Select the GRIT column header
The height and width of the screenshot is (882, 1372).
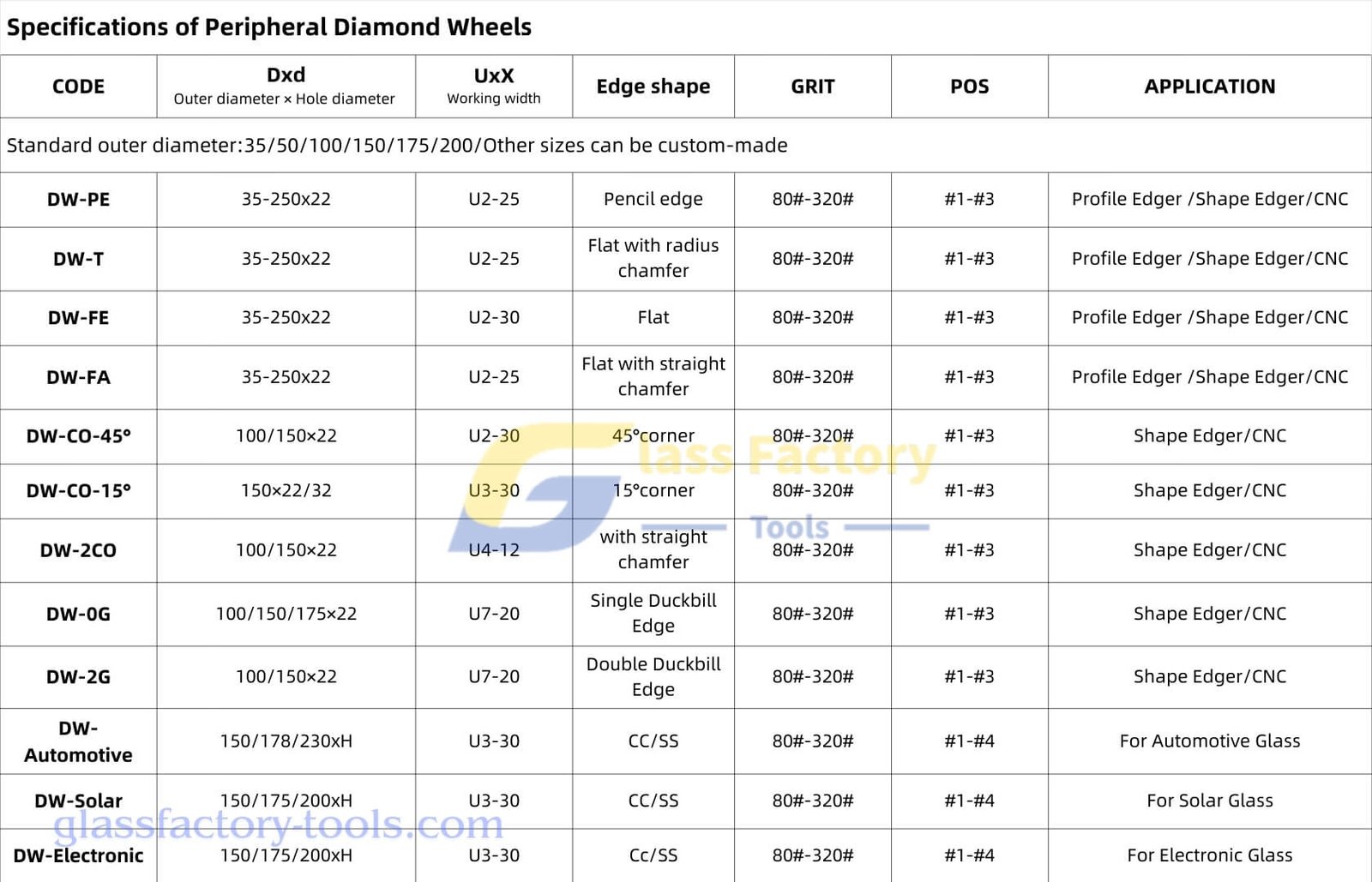[x=812, y=87]
